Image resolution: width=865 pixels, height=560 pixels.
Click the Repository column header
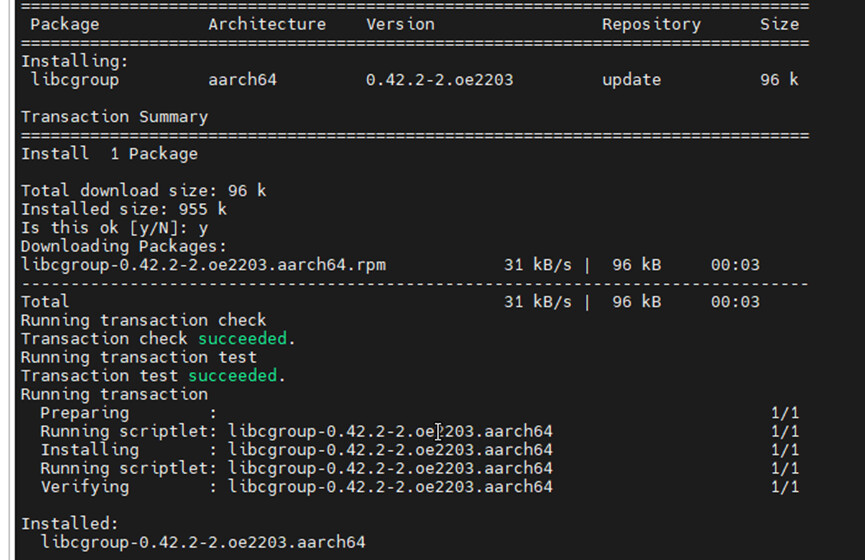tap(651, 24)
